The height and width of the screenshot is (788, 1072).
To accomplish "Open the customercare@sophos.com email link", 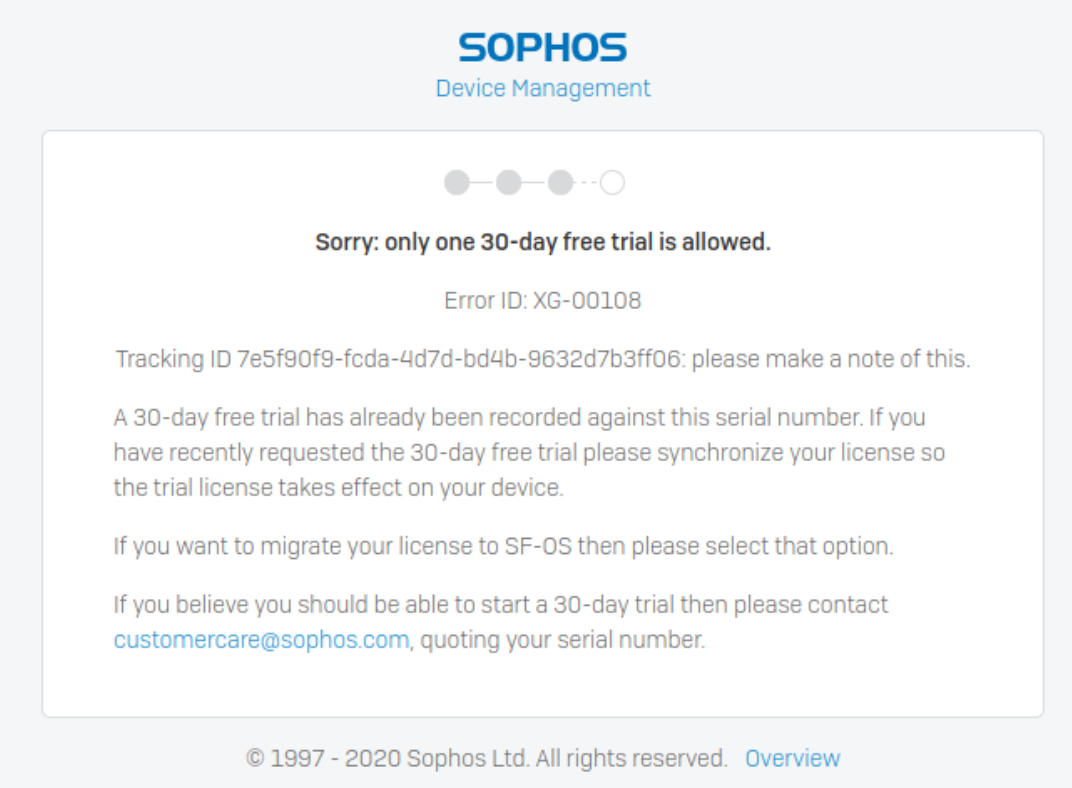I will click(x=261, y=640).
